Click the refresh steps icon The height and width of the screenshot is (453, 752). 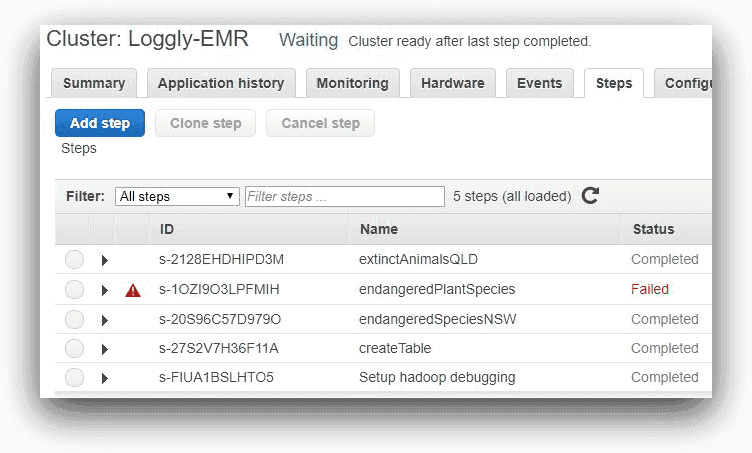(x=590, y=196)
